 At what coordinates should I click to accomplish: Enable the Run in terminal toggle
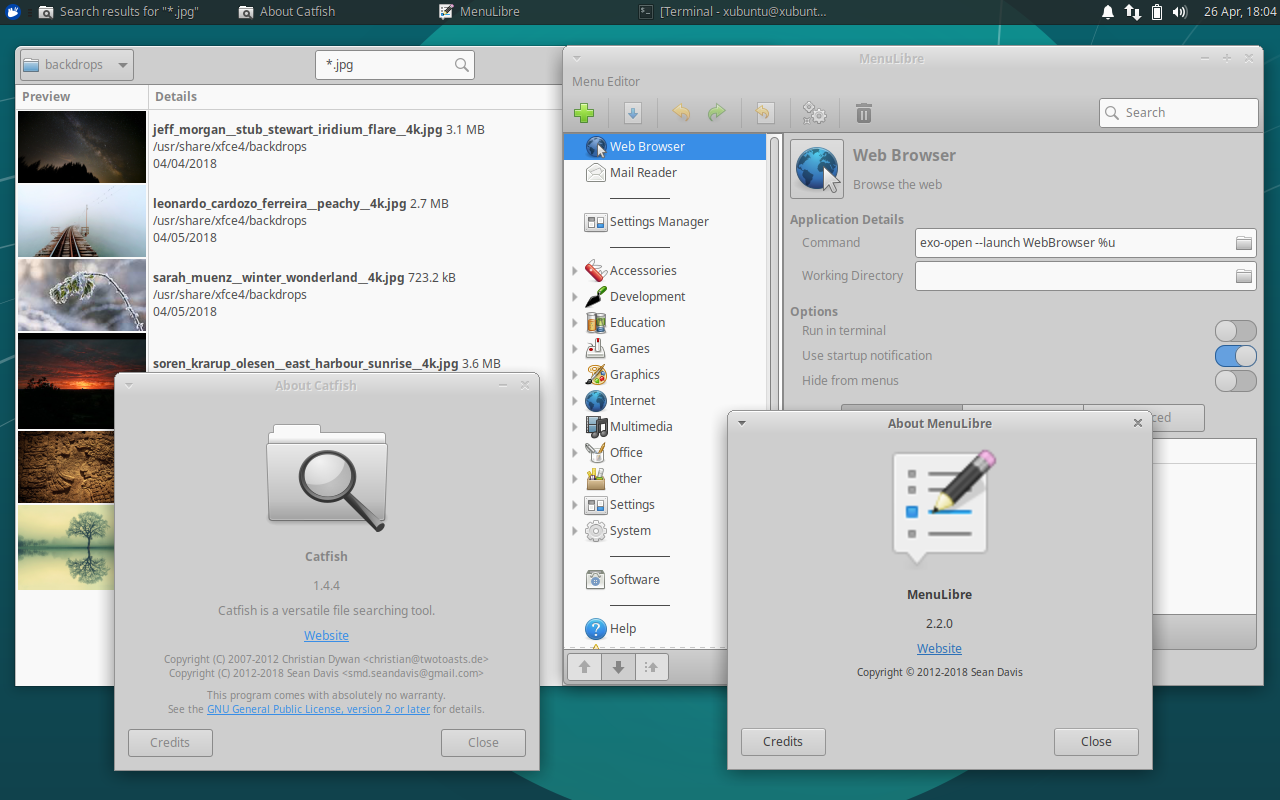[x=1235, y=330]
